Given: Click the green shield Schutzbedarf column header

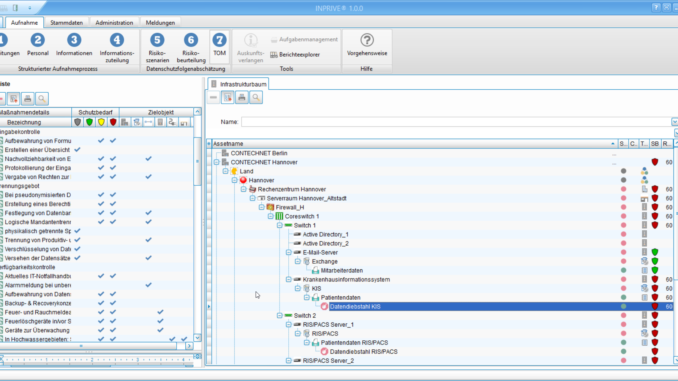Looking at the screenshot, I should pos(90,122).
